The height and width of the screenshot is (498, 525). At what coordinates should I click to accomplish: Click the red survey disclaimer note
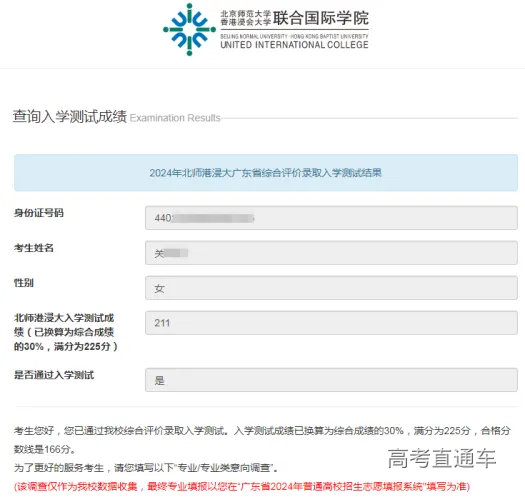click(x=242, y=486)
